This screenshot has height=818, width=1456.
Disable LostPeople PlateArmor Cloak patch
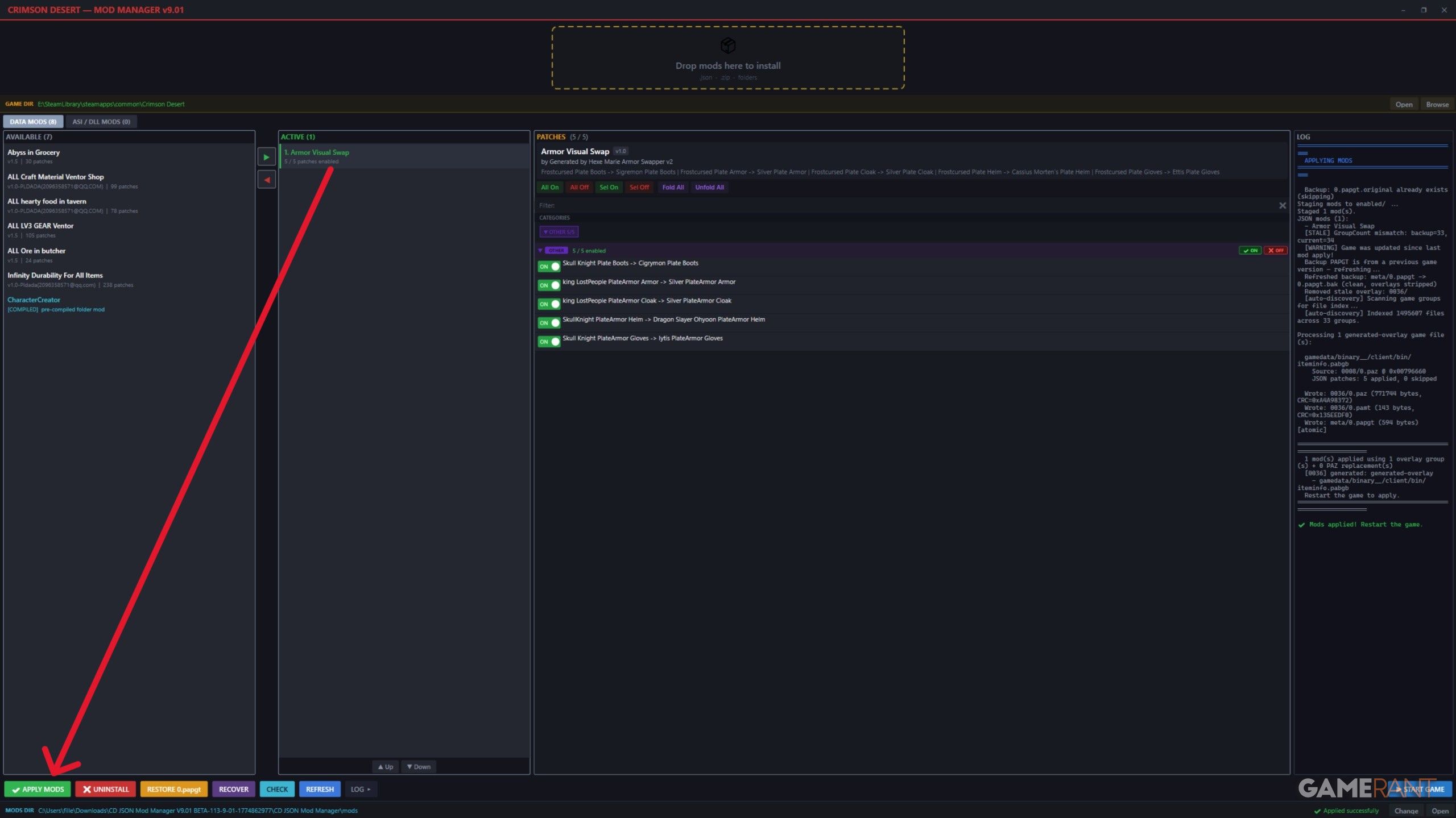pos(549,304)
